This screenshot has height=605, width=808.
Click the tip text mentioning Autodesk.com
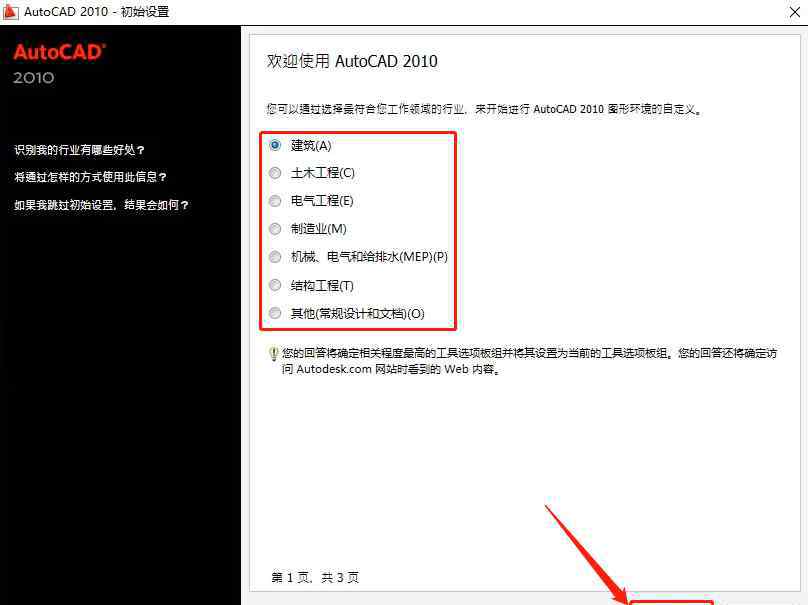[529, 361]
